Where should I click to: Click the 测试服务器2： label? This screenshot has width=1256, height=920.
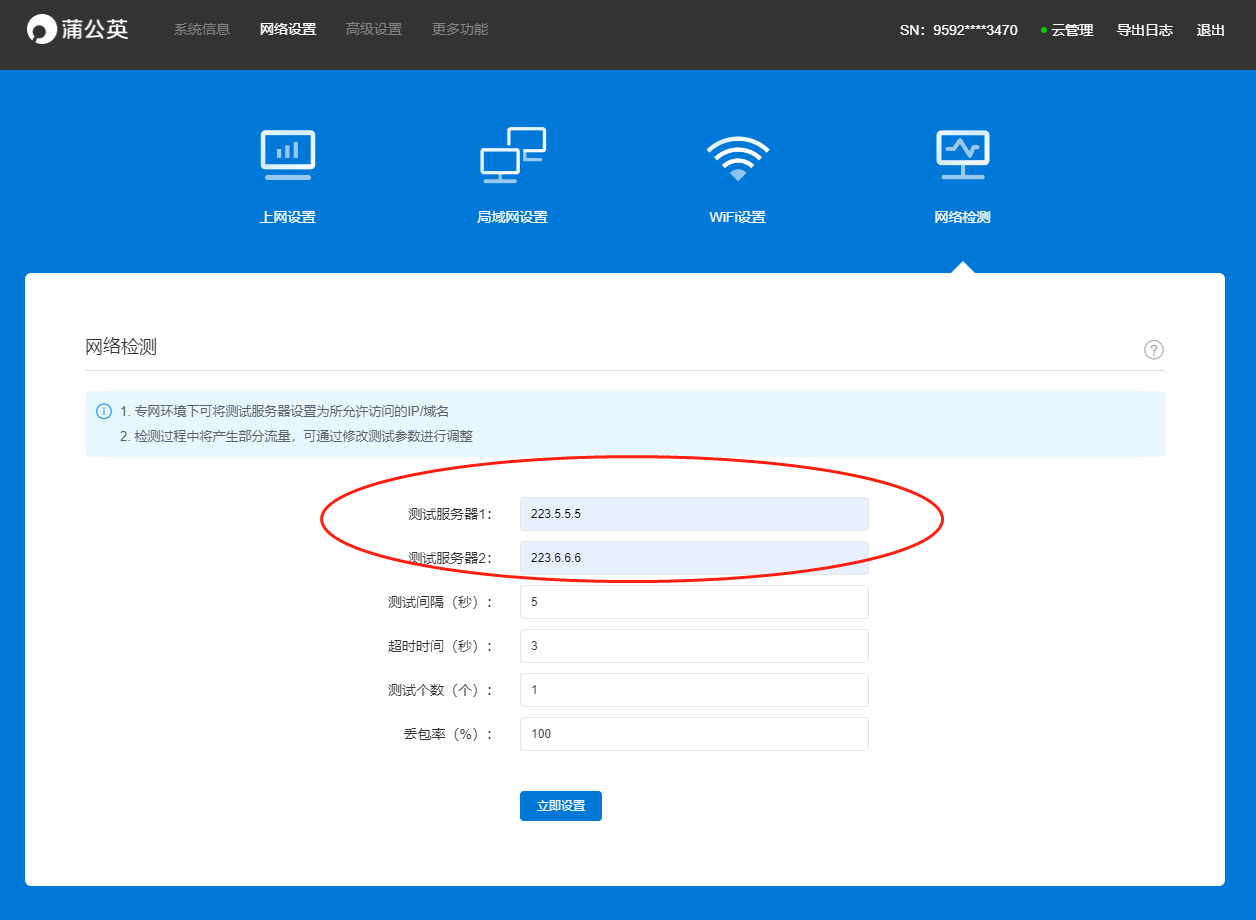tap(451, 558)
